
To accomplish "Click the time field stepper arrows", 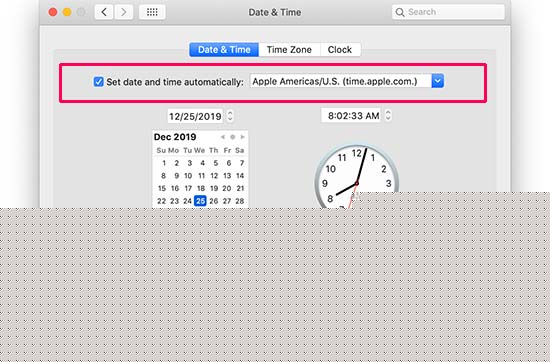I will [388, 115].
